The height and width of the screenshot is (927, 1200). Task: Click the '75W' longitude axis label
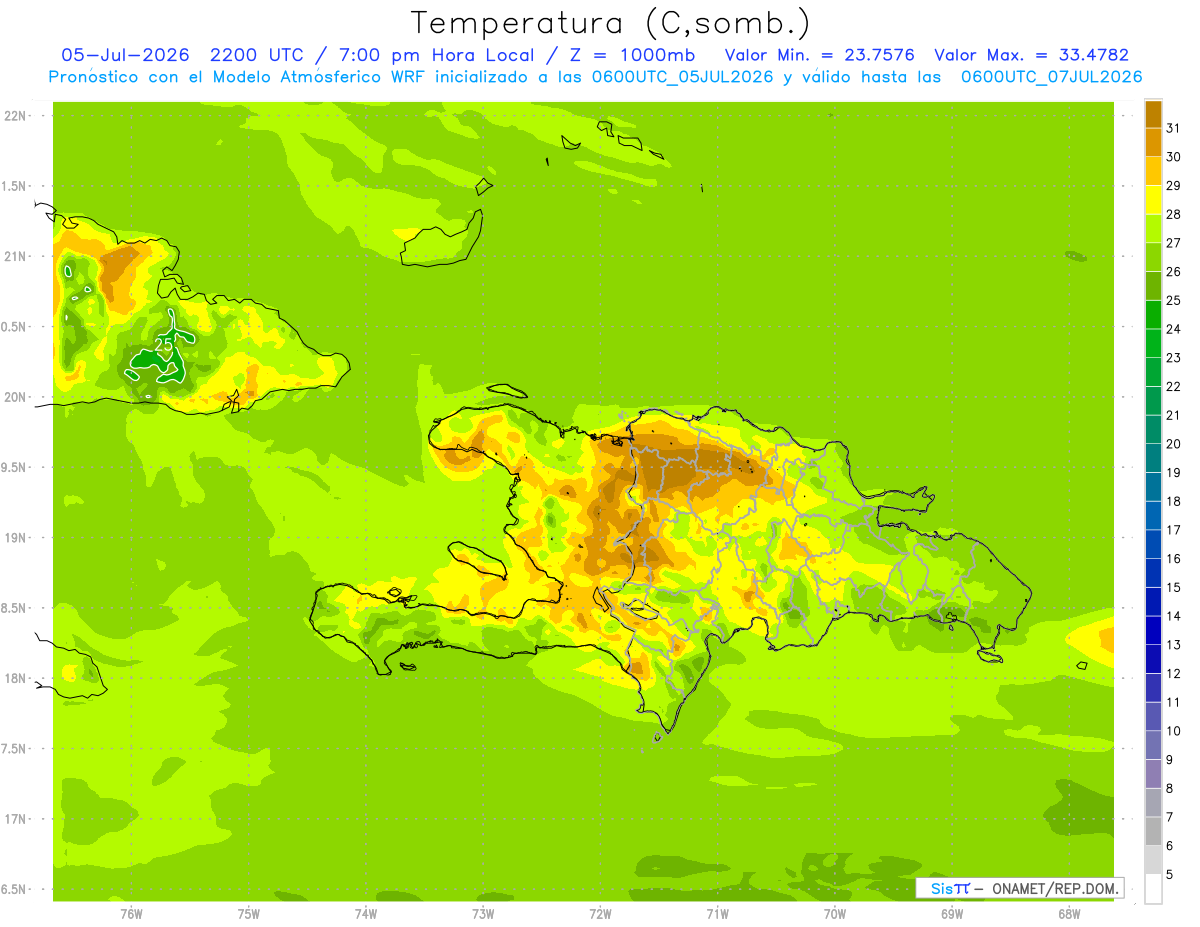[x=248, y=913]
